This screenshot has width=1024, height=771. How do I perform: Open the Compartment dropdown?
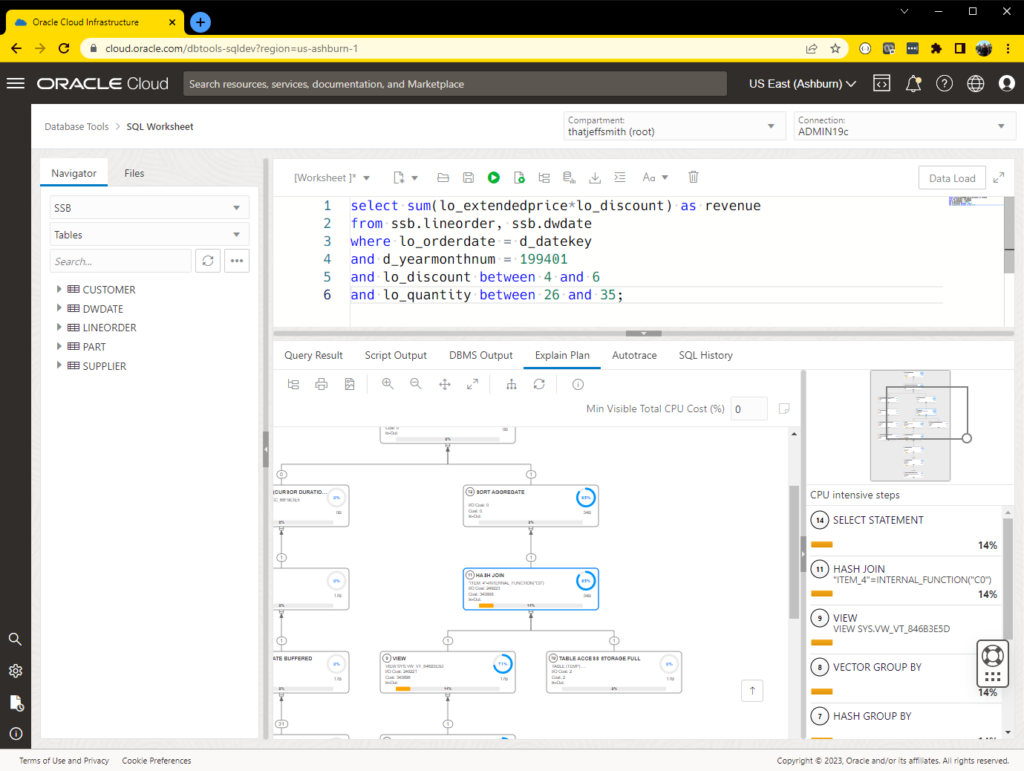point(673,126)
